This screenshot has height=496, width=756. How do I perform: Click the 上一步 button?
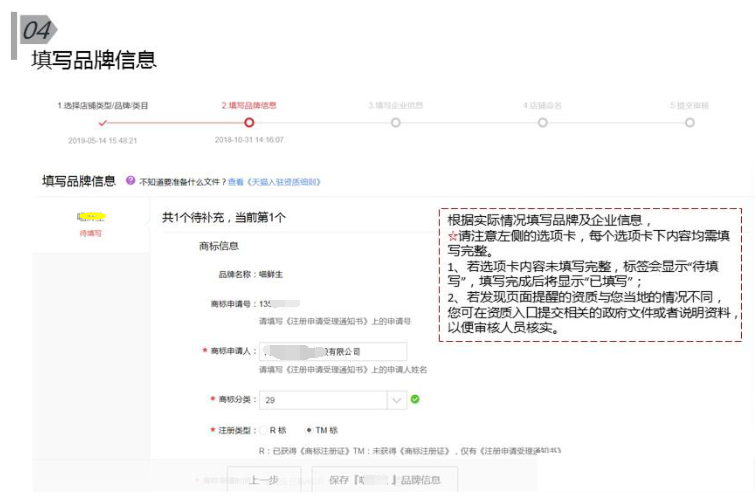click(264, 480)
